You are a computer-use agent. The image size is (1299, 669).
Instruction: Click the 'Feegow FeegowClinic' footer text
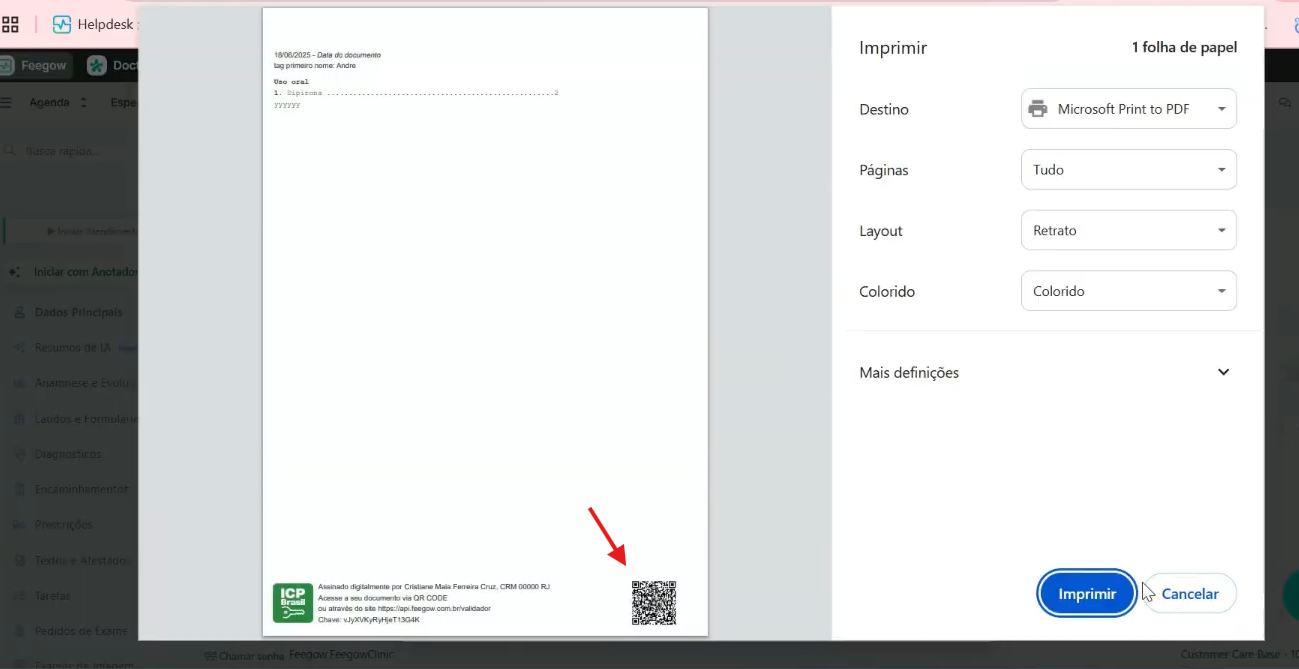coord(341,655)
